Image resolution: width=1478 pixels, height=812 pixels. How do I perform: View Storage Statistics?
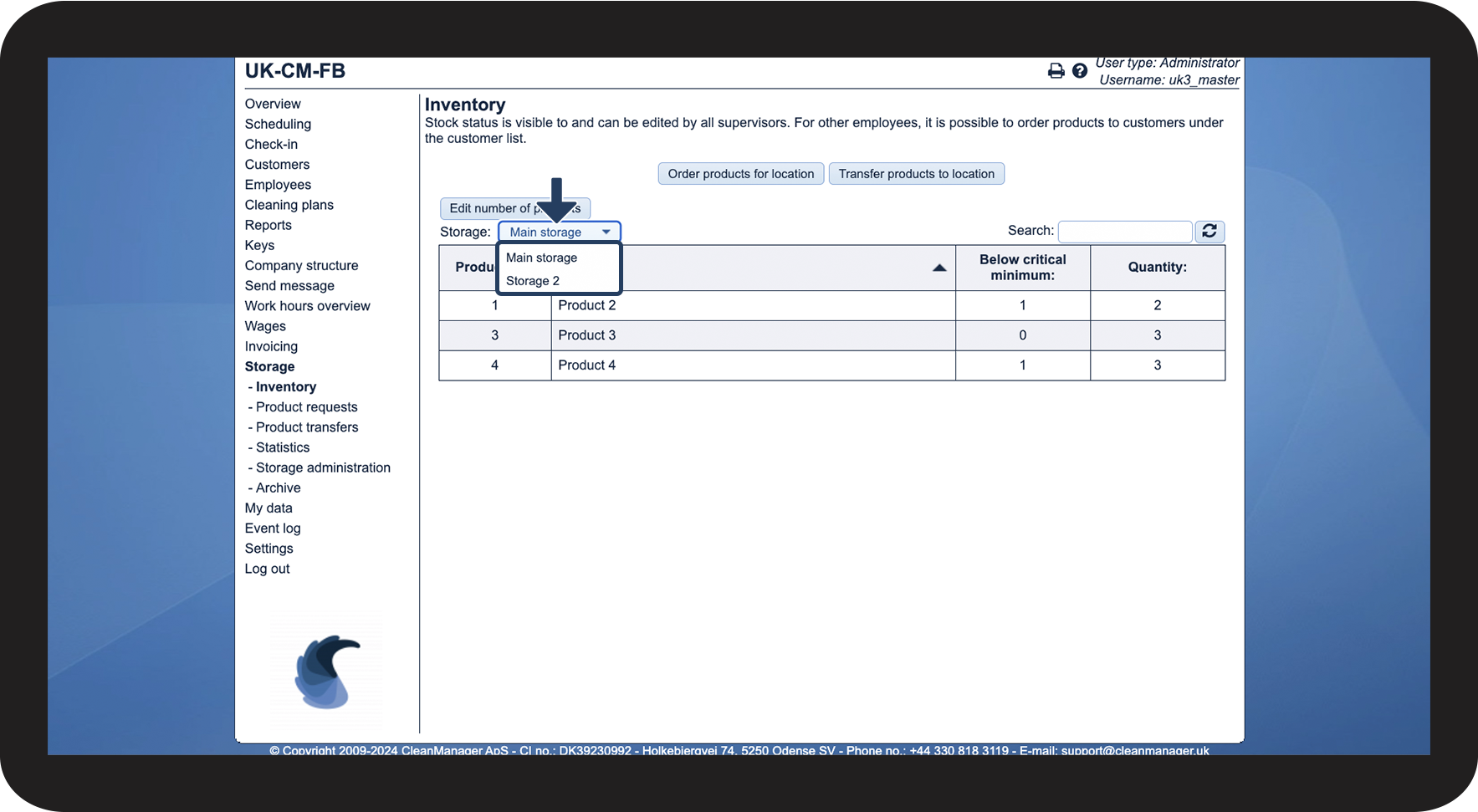click(x=283, y=447)
